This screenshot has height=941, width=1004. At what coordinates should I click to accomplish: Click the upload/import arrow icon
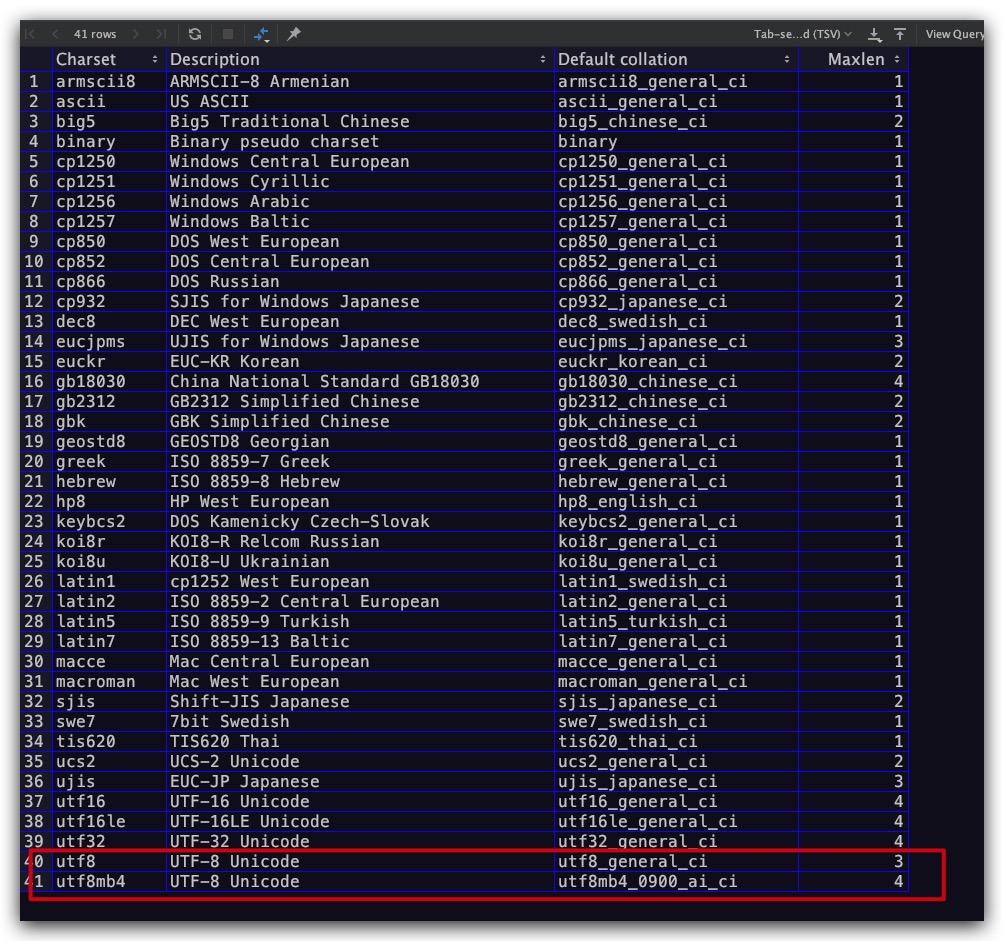pyautogui.click(x=900, y=34)
